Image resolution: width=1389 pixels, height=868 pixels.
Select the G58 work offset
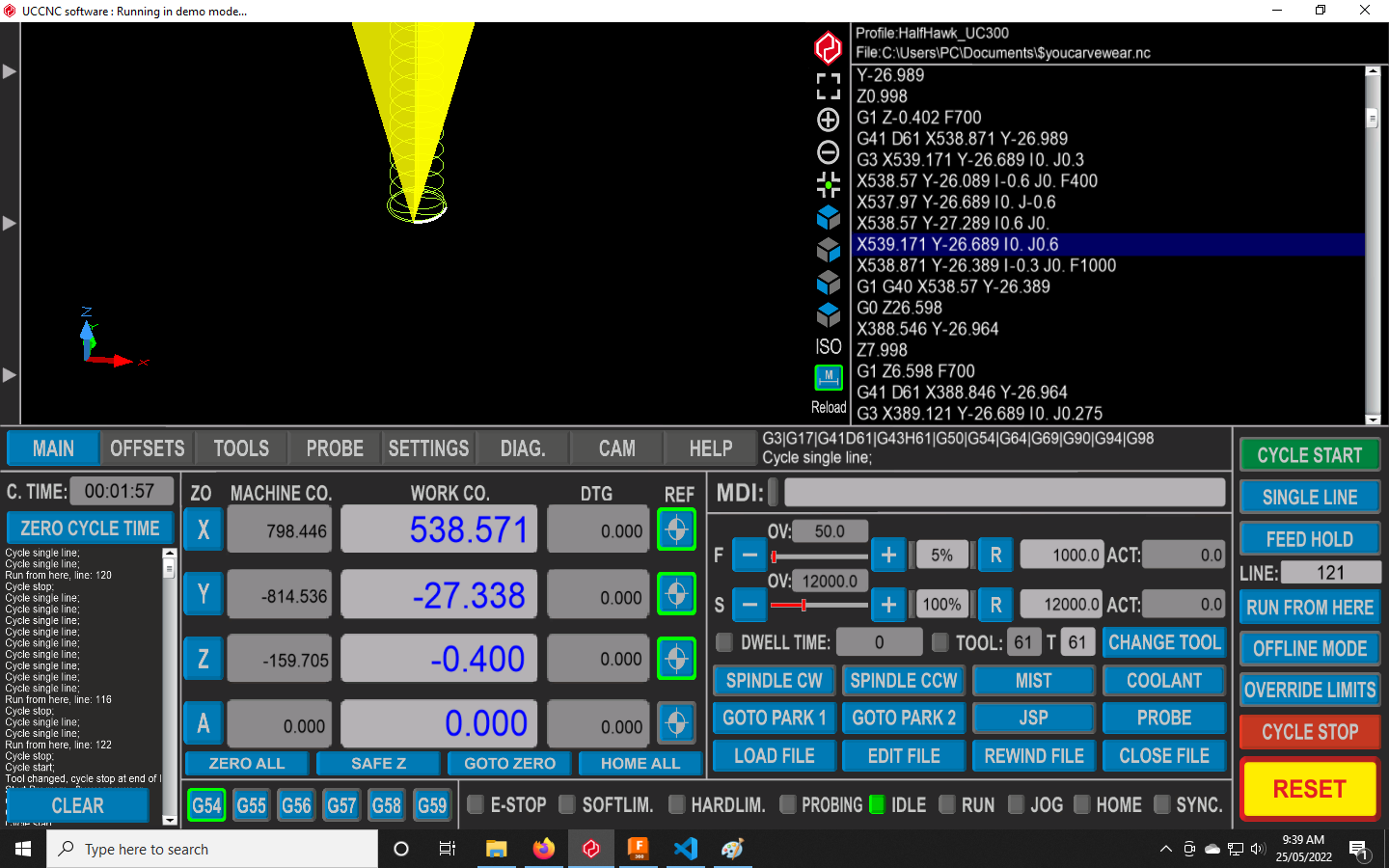[x=387, y=804]
